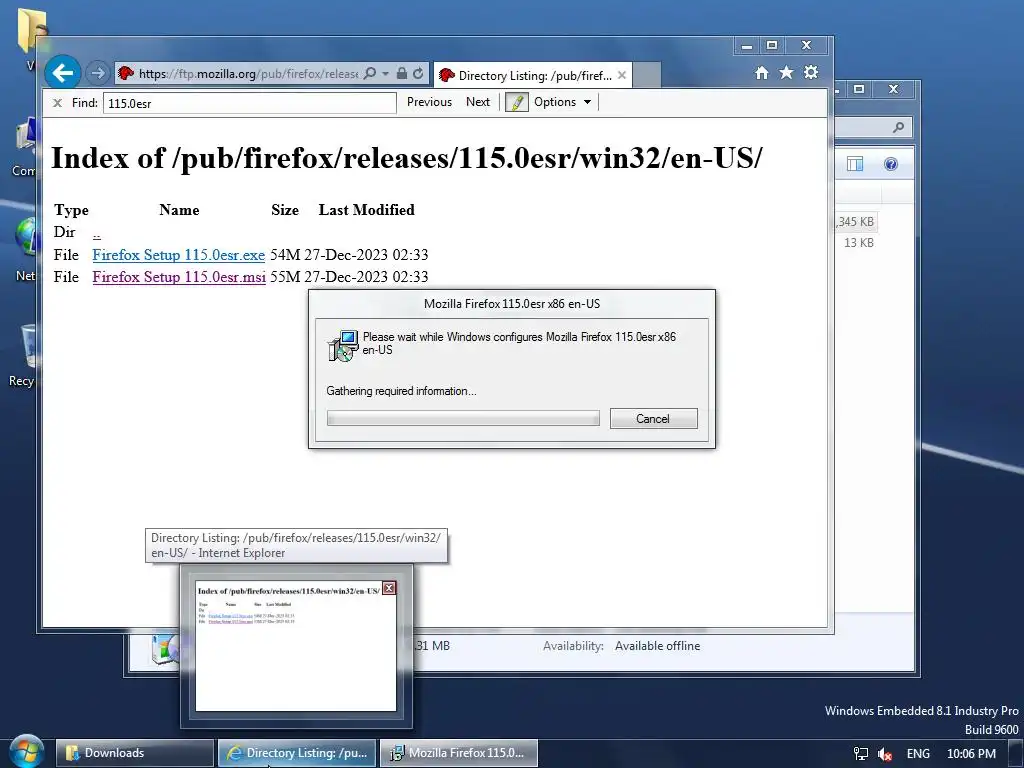
Task: Cancel the Firefox installer dialog
Action: [653, 419]
